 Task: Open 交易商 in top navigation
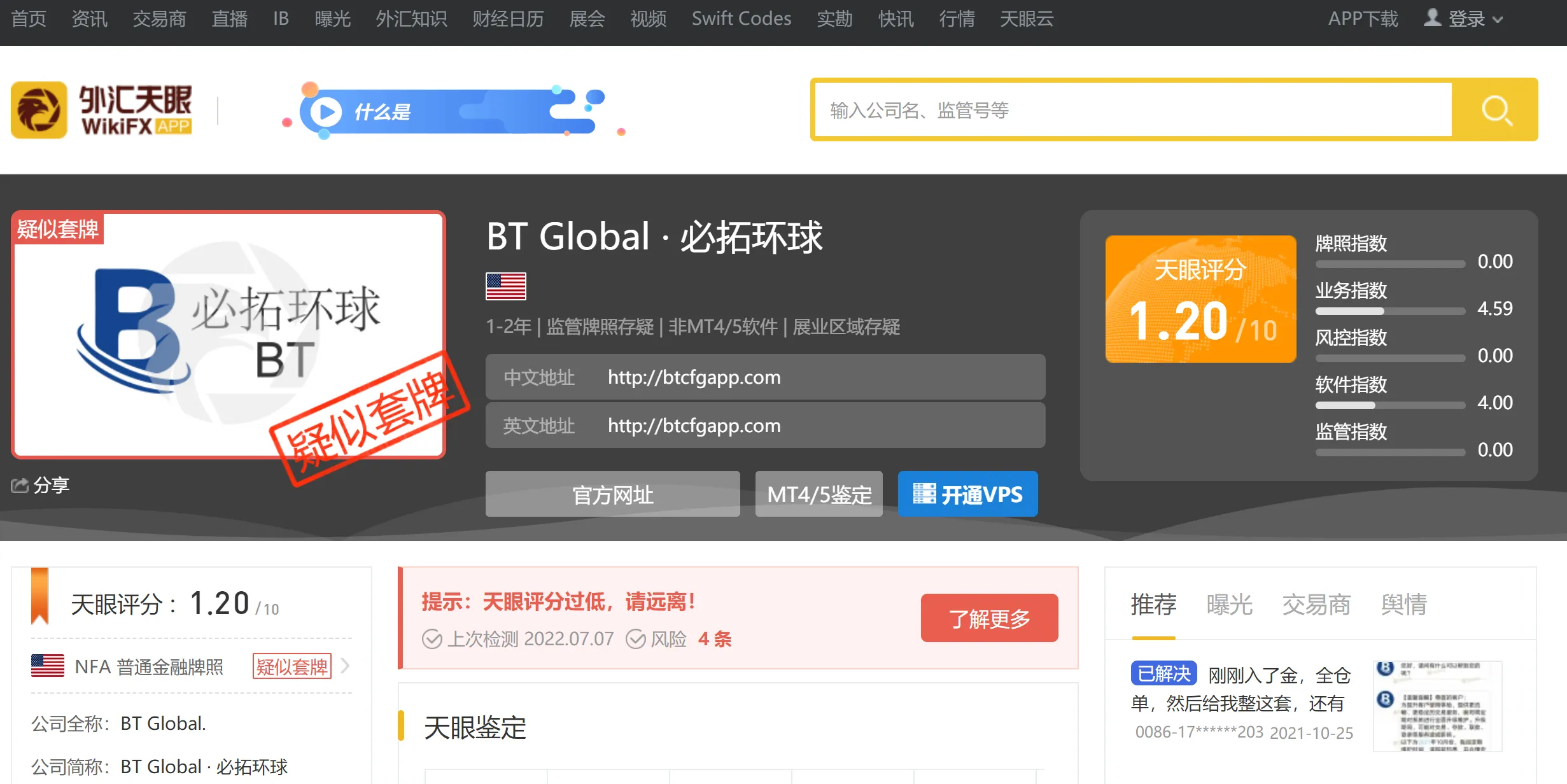point(159,18)
